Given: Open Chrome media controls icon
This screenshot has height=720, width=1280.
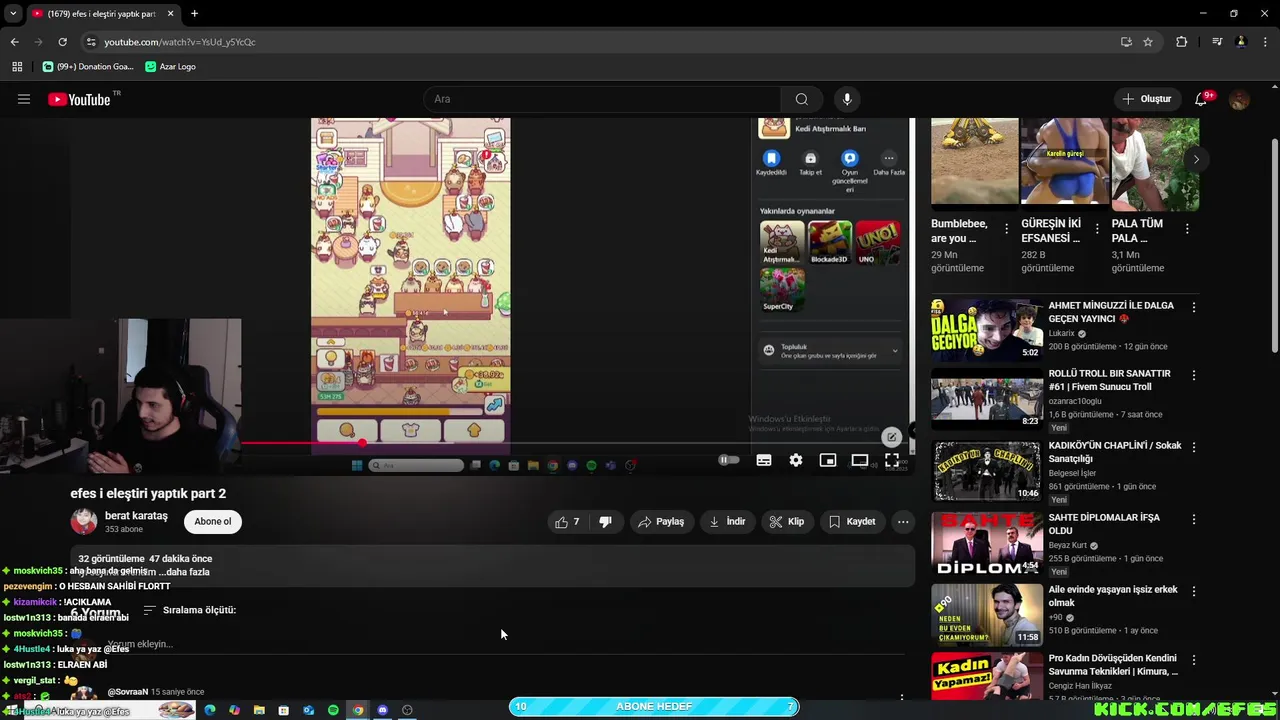Looking at the screenshot, I should pyautogui.click(x=1217, y=42).
